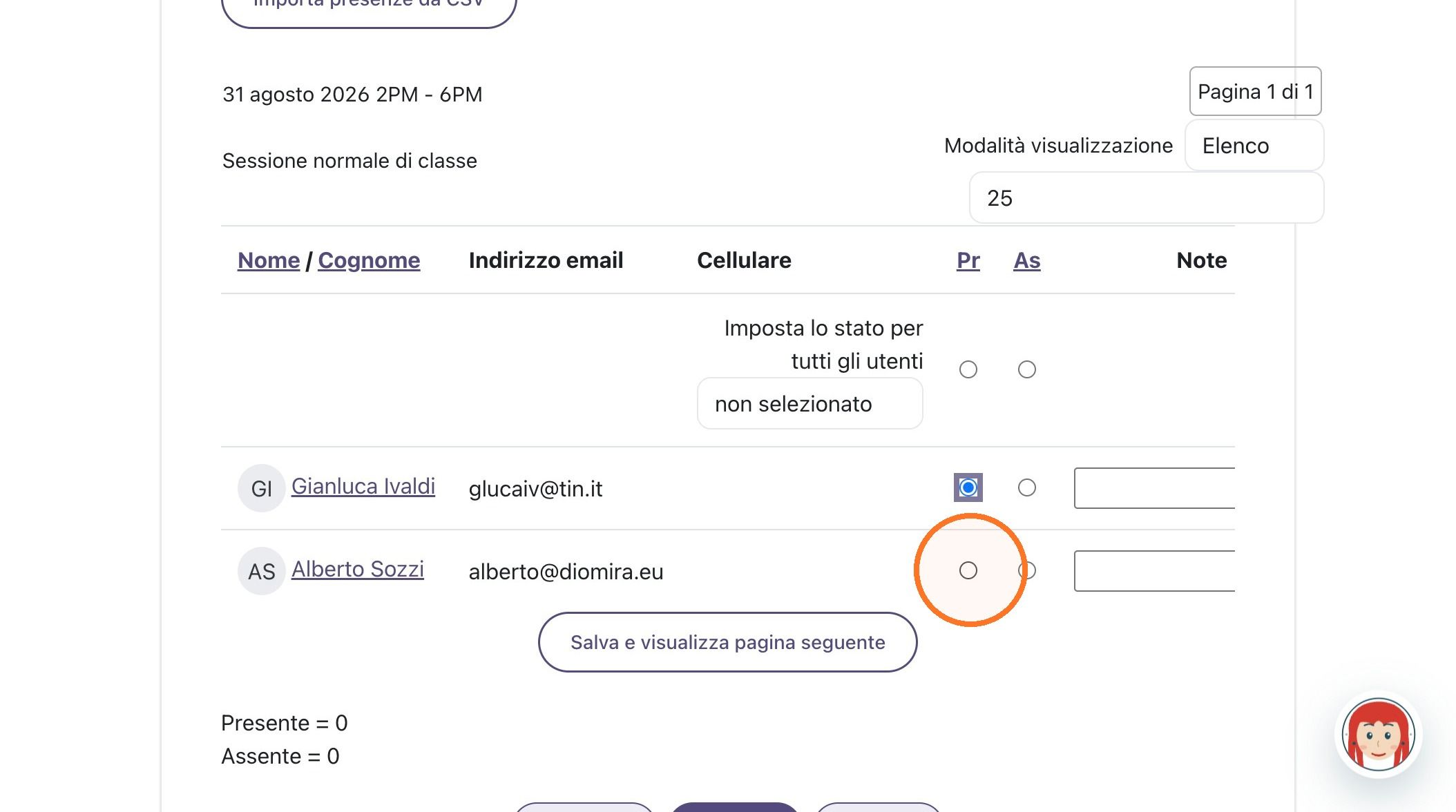Image resolution: width=1456 pixels, height=812 pixels.
Task: Sort by Nome column link
Action: pyautogui.click(x=269, y=260)
